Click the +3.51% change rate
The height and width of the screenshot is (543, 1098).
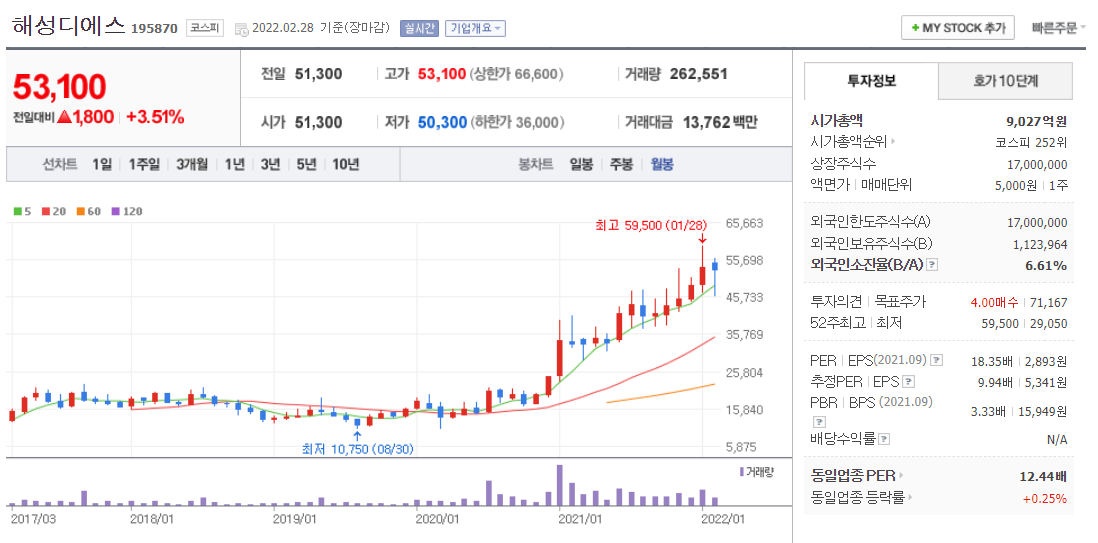click(155, 117)
